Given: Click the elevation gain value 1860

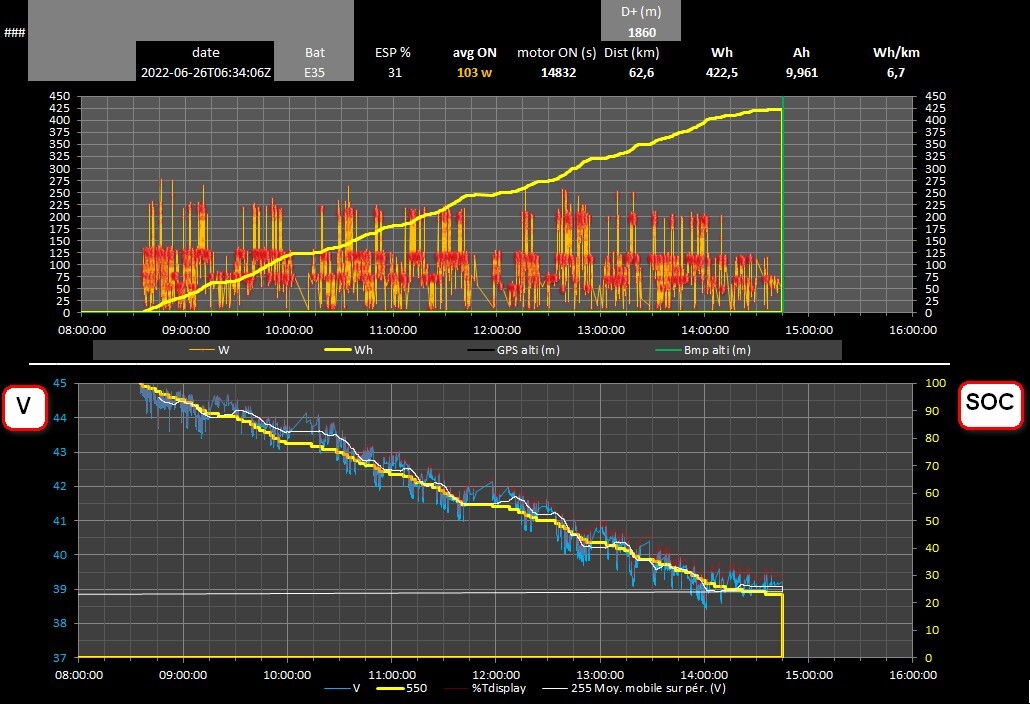Looking at the screenshot, I should pos(642,32).
